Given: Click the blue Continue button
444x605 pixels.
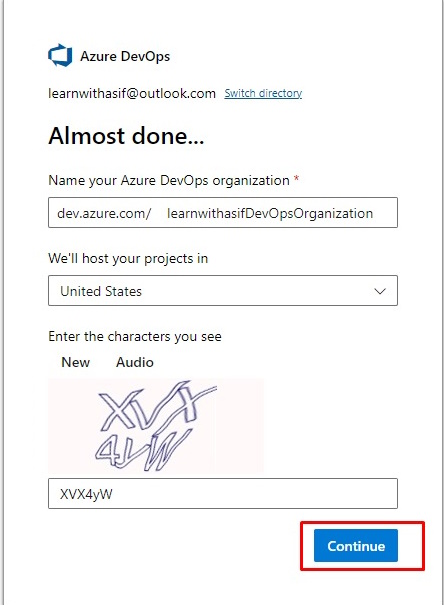Looking at the screenshot, I should pyautogui.click(x=356, y=546).
